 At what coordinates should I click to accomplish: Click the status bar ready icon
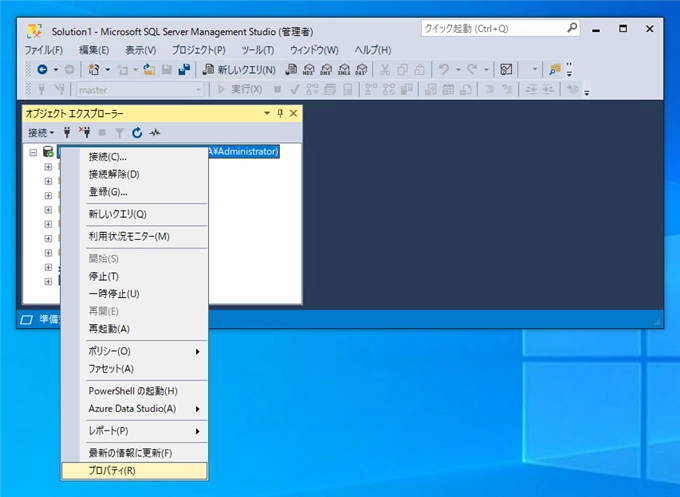pyautogui.click(x=26, y=320)
